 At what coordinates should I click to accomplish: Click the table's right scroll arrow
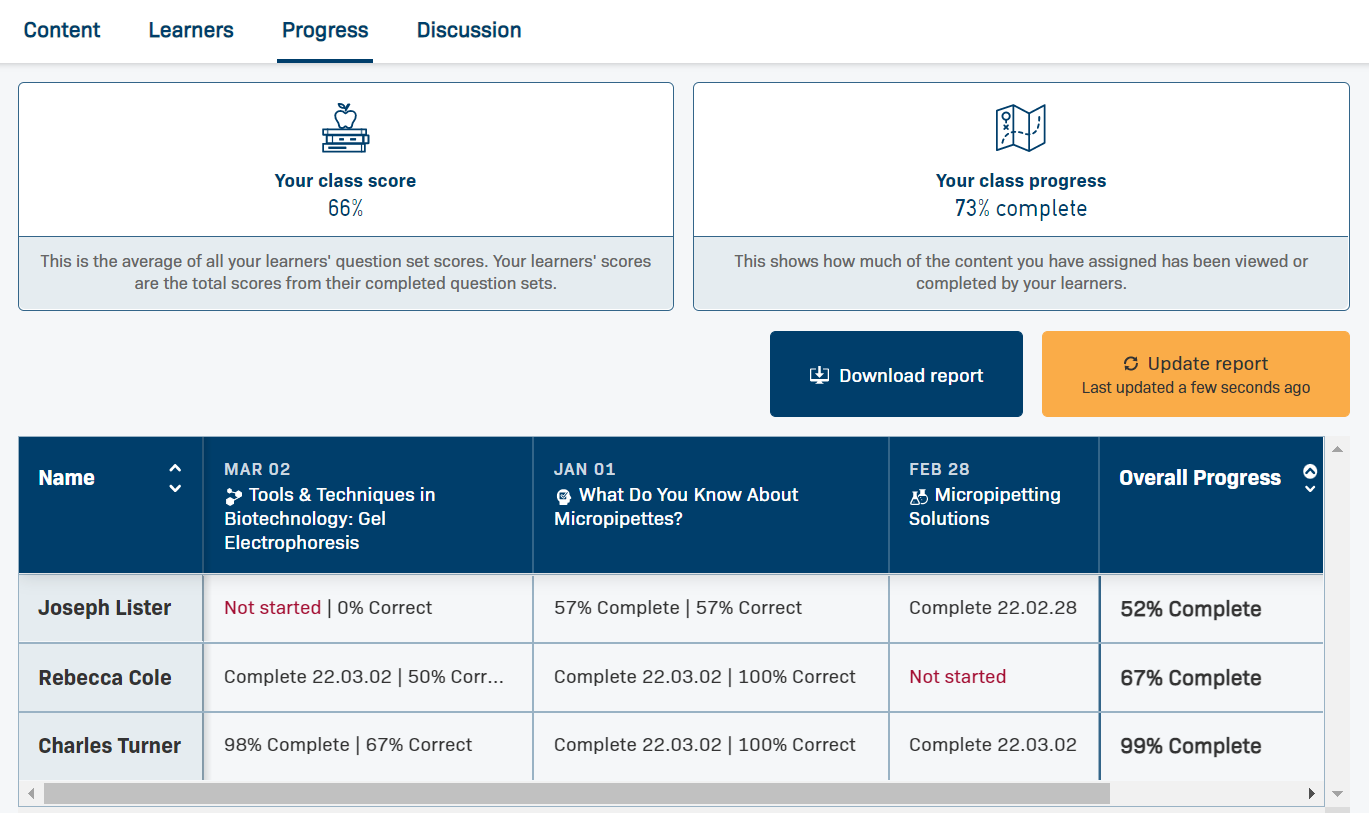pyautogui.click(x=1312, y=794)
